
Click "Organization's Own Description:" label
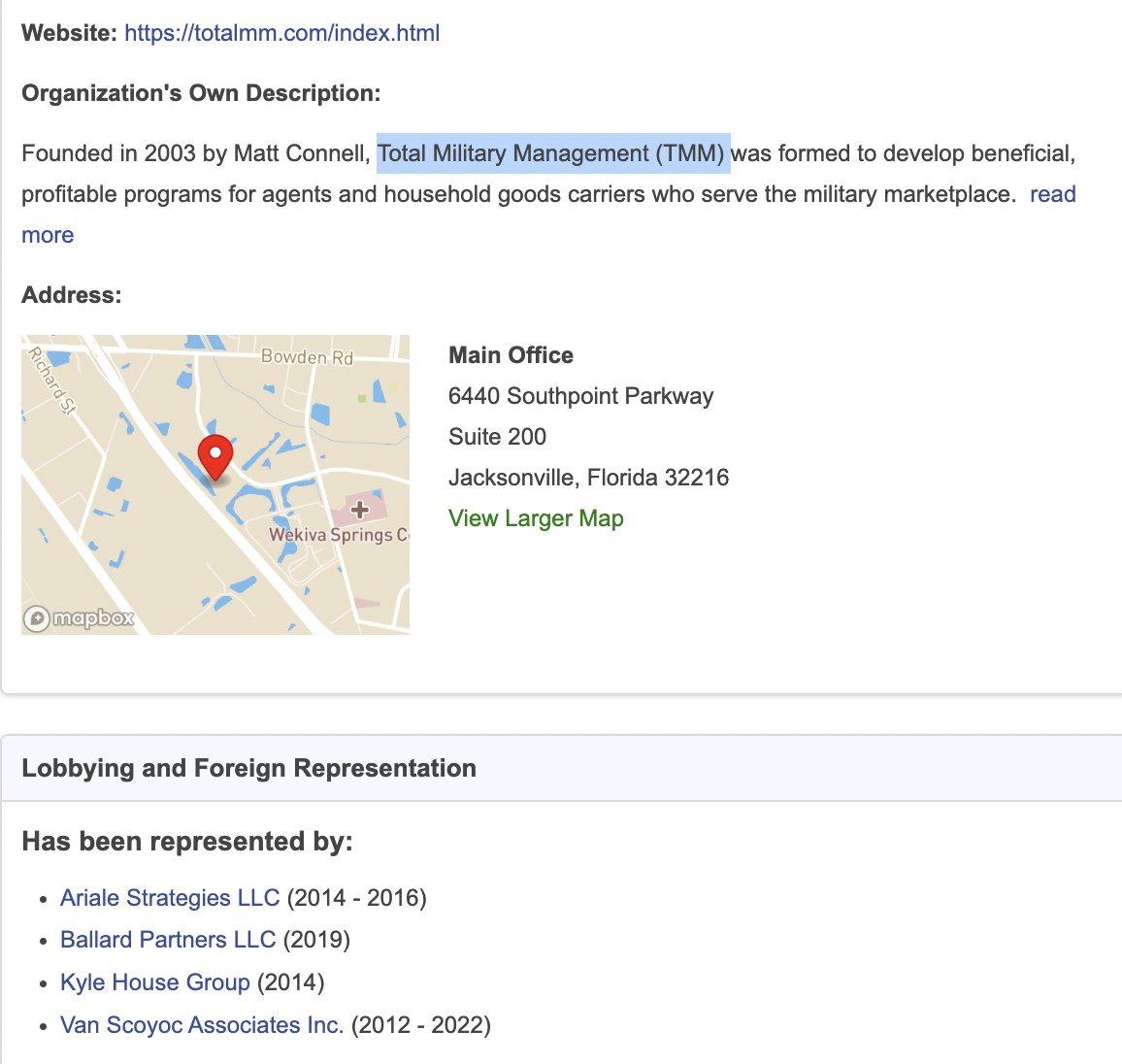coord(201,93)
